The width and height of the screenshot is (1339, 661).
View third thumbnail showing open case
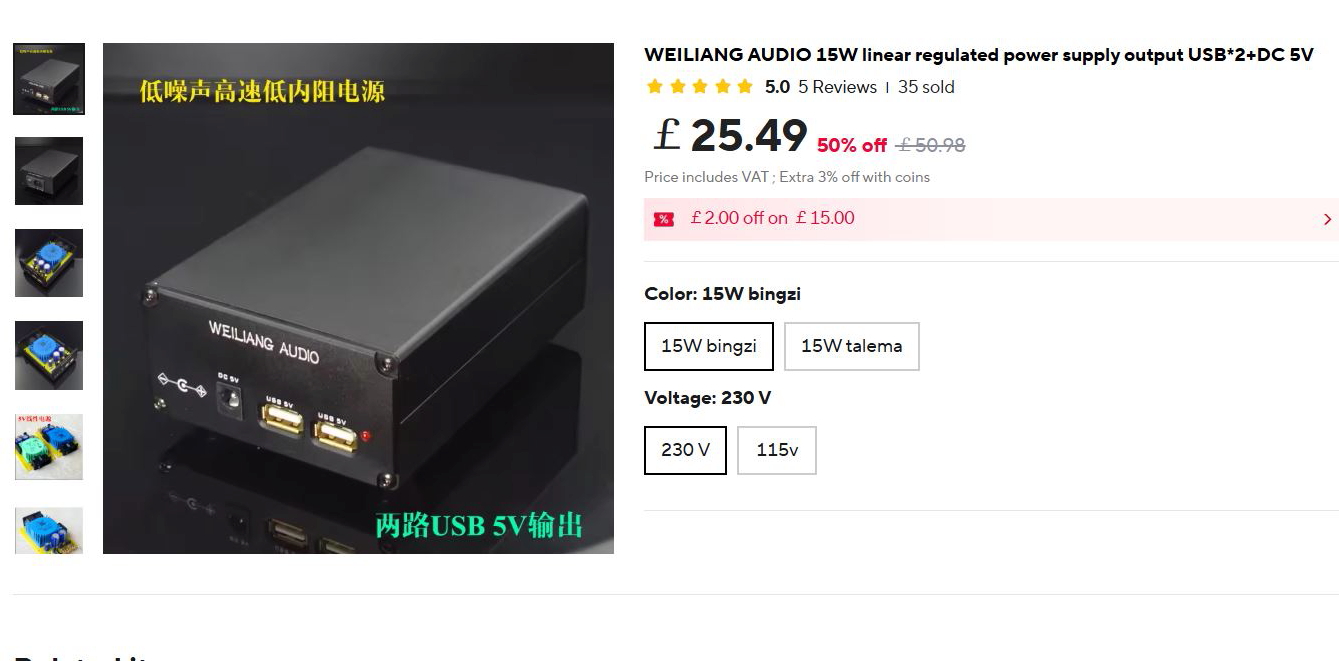(49, 263)
